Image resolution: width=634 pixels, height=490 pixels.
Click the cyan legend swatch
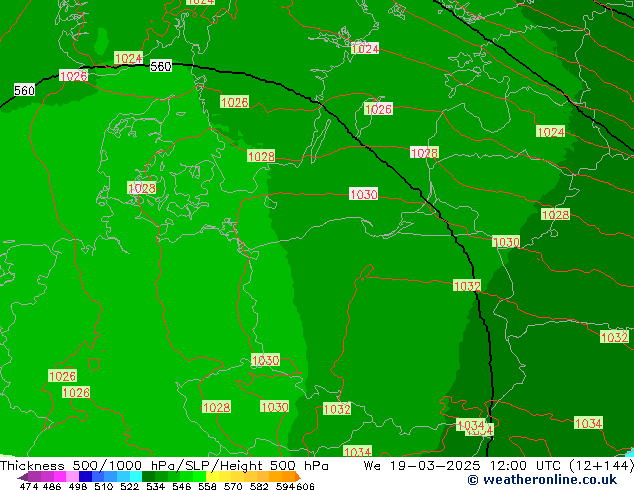[136, 476]
